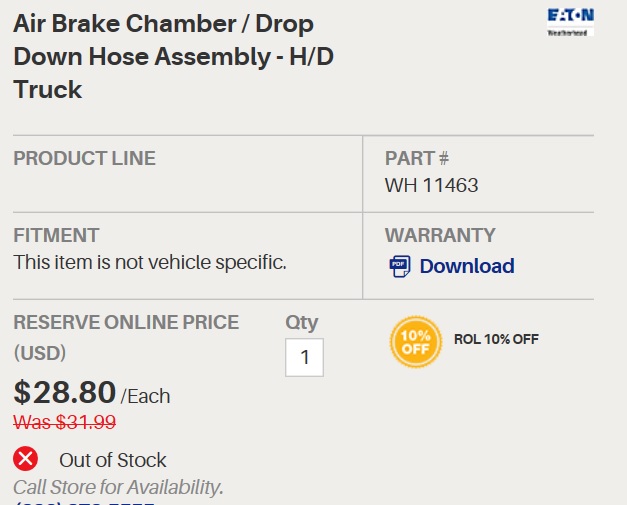Open the warranty Download link

(x=466, y=266)
